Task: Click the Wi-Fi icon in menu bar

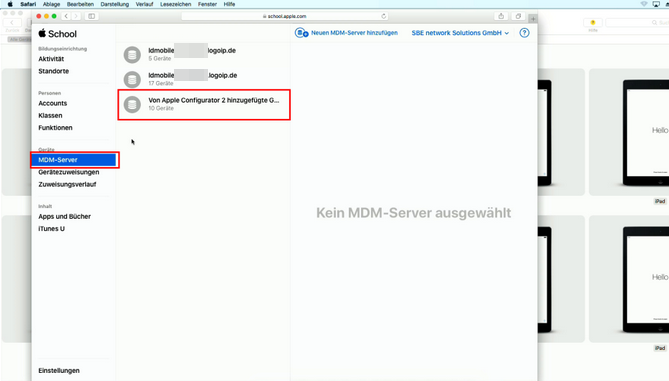Action: point(644,4)
